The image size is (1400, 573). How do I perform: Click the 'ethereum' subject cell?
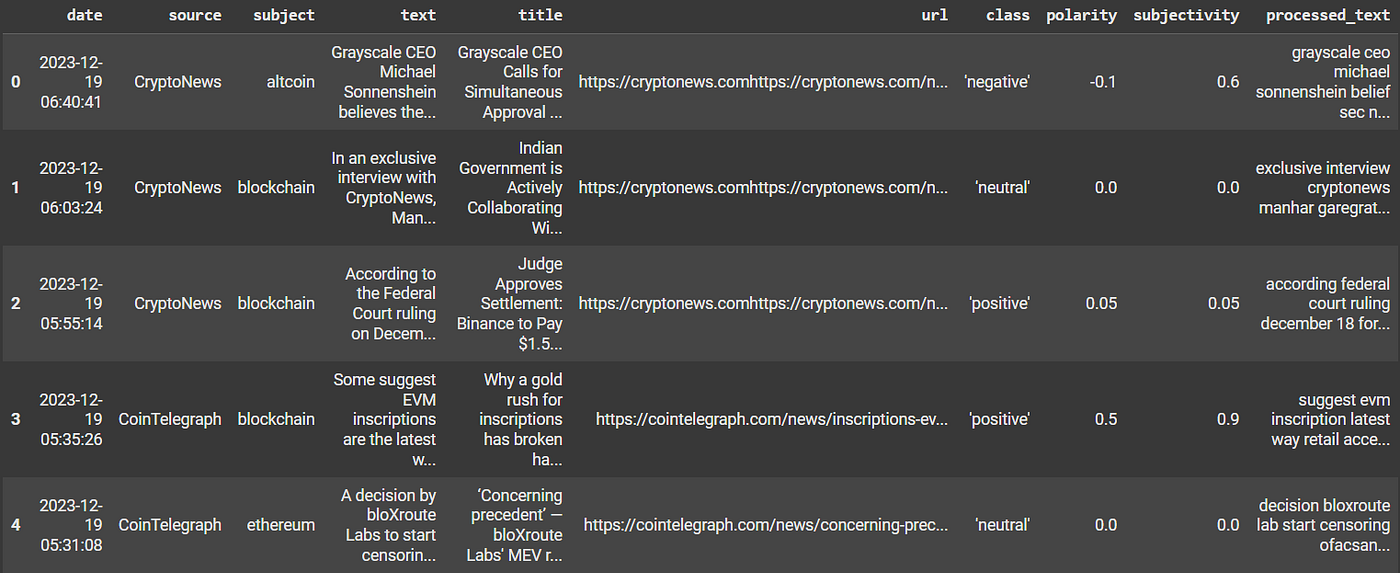(x=281, y=525)
